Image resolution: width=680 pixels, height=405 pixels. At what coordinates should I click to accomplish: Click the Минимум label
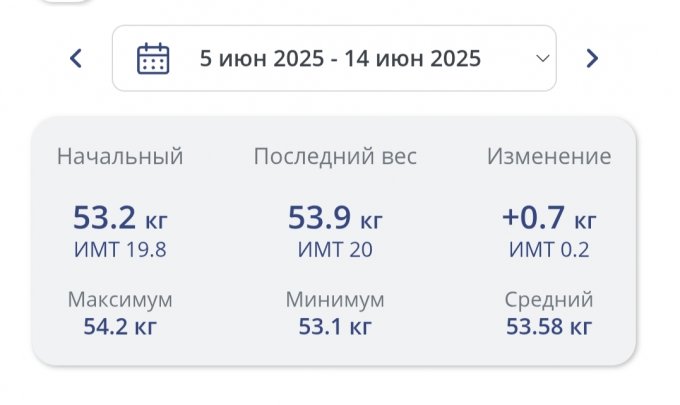(x=335, y=300)
